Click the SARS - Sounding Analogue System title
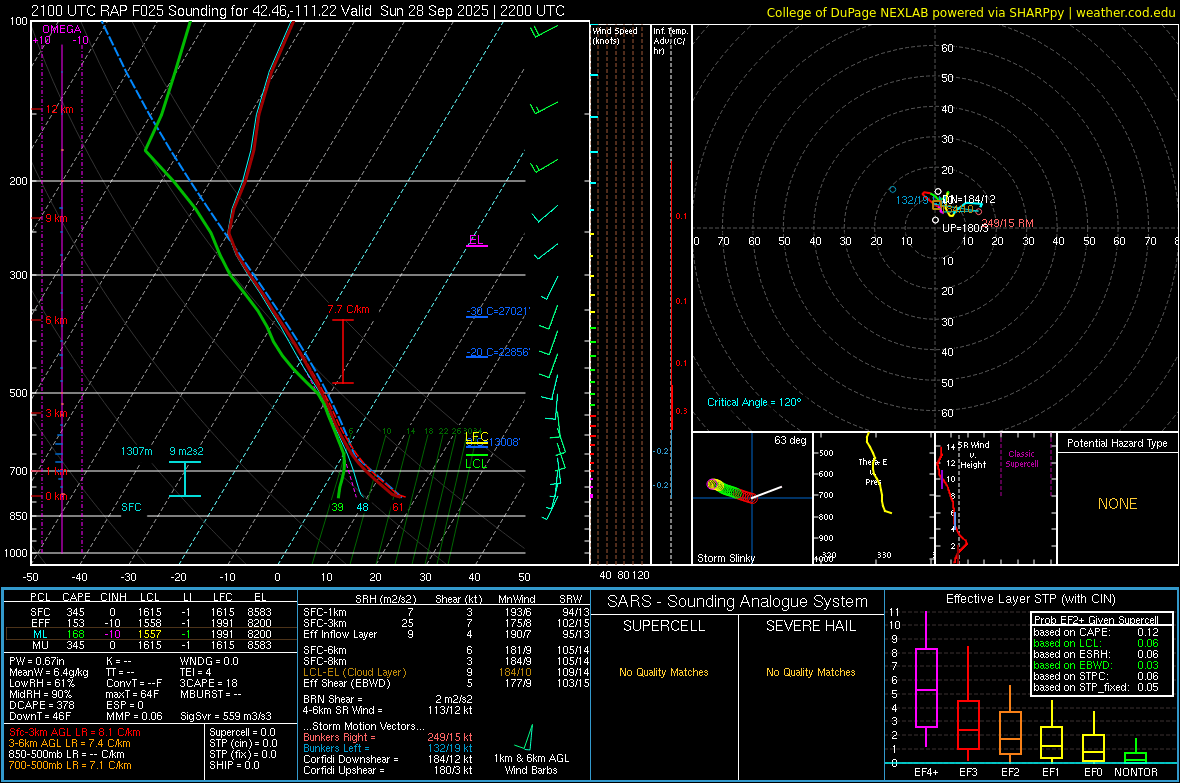This screenshot has height=783, width=1180. [737, 602]
